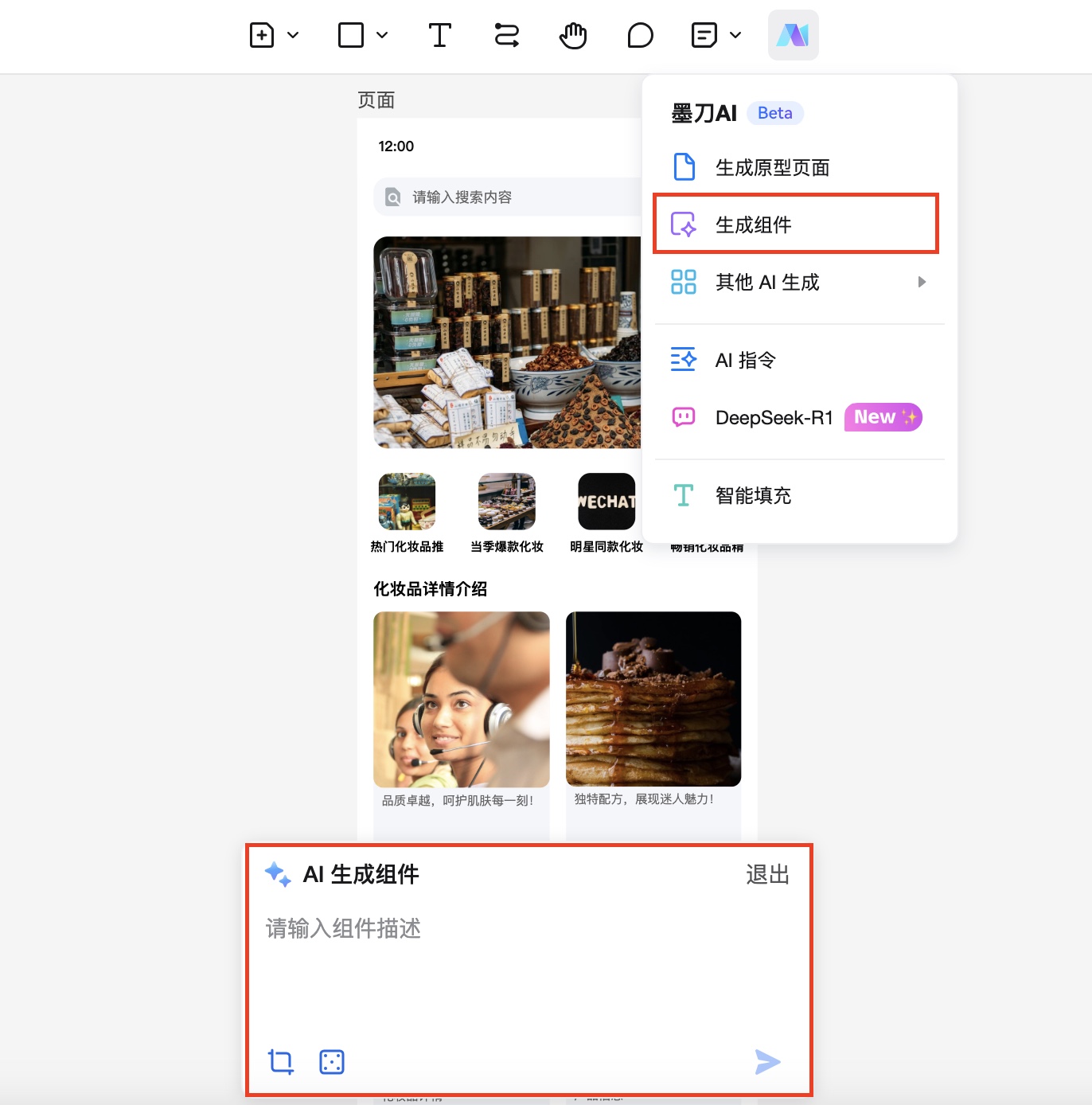Choose 生成组件 from AI menu

click(796, 225)
